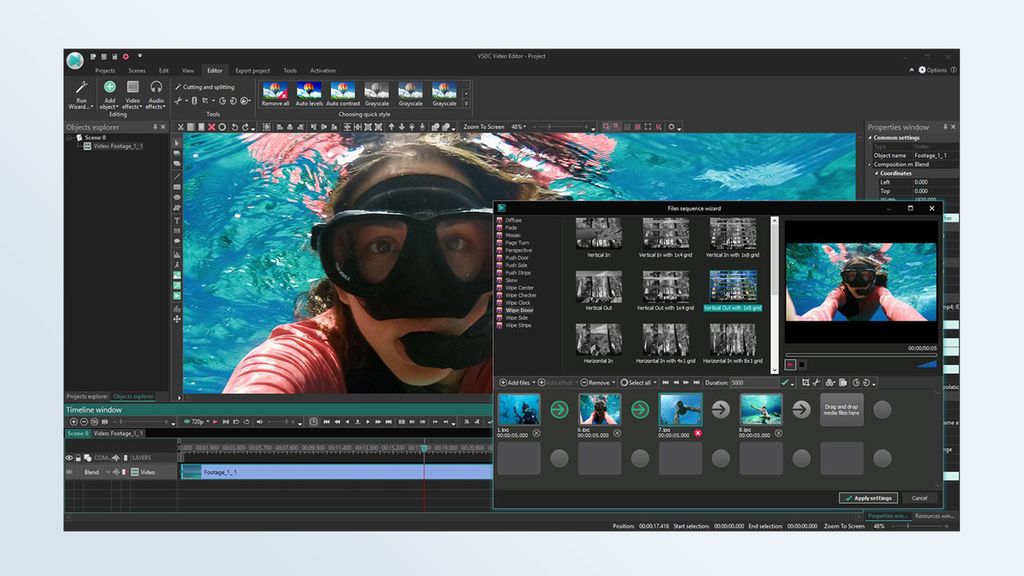Lock the timeline track

(77, 458)
